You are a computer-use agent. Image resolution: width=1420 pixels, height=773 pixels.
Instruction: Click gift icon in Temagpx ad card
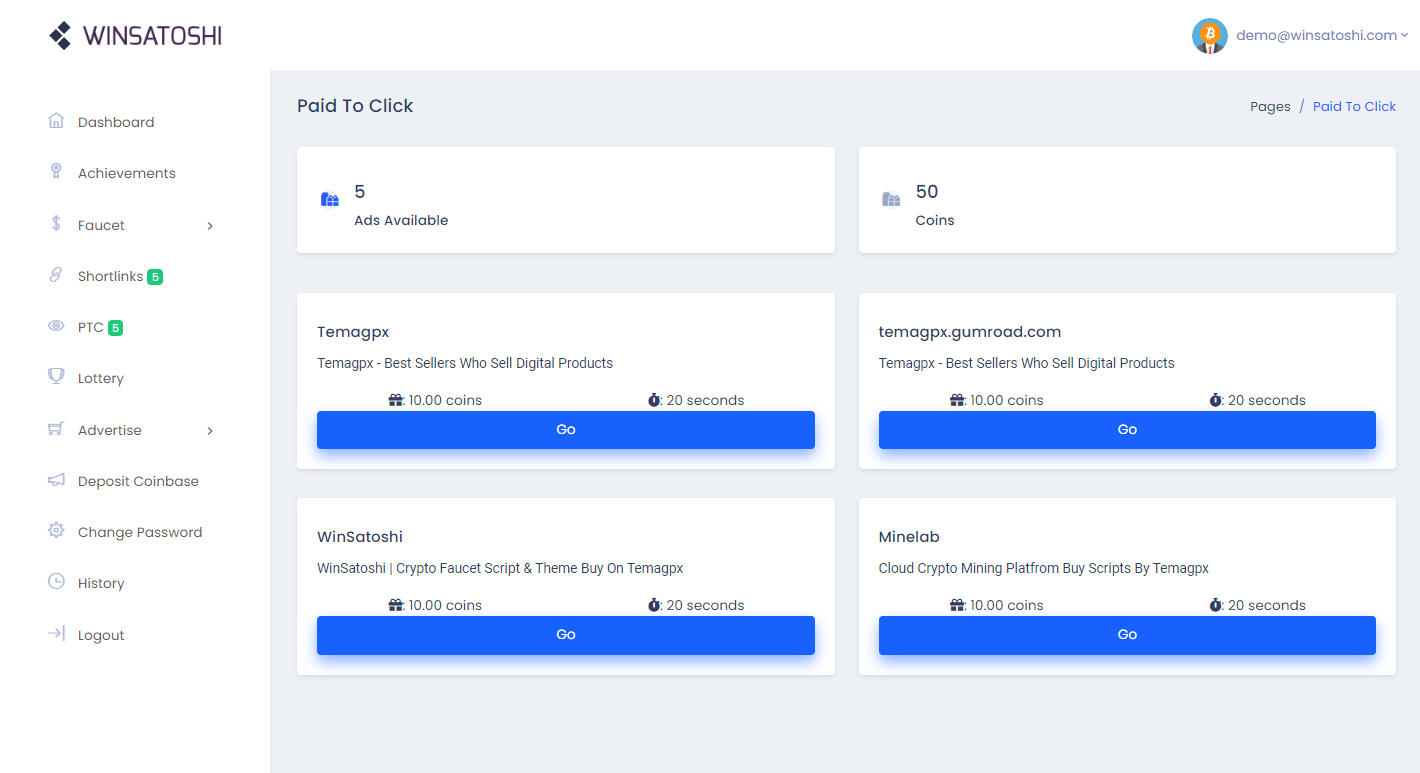tap(396, 400)
